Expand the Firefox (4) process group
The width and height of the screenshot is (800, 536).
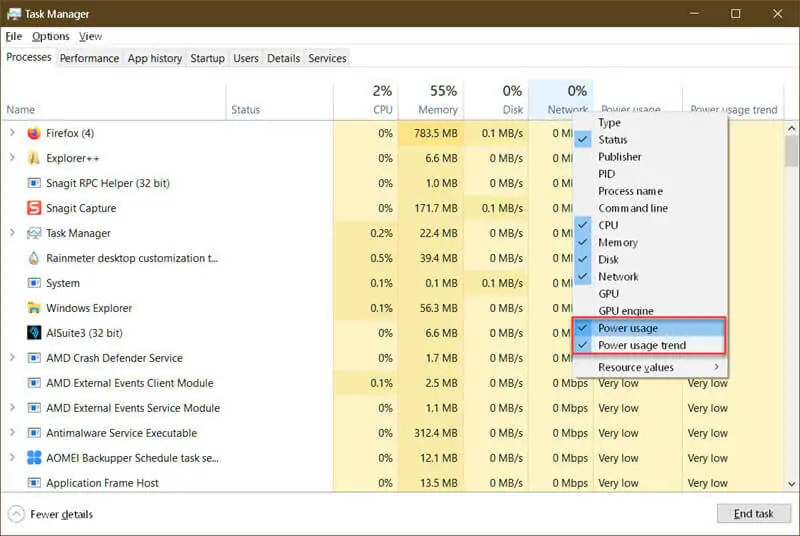[12, 133]
